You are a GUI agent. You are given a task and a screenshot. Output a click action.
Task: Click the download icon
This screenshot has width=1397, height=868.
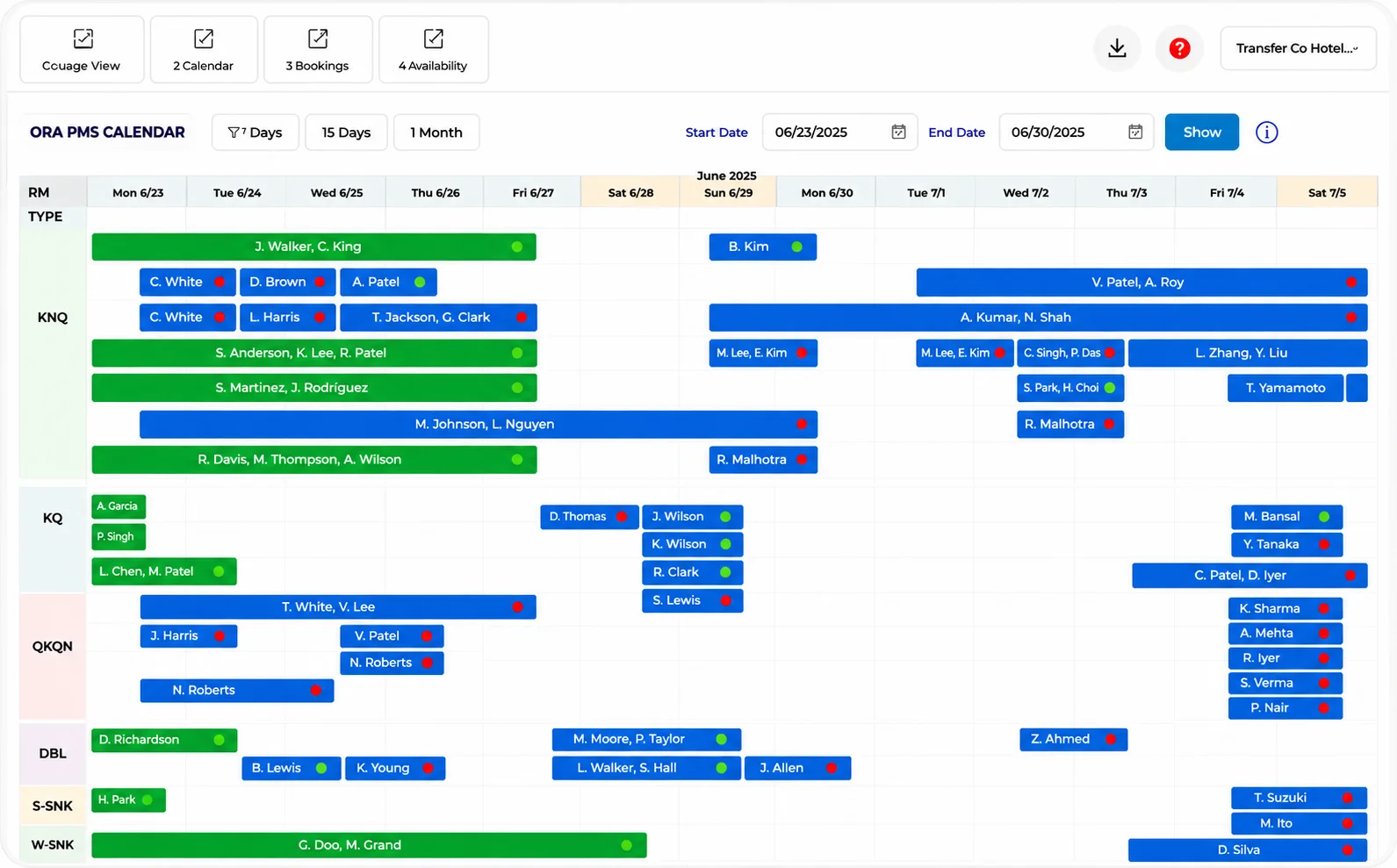pyautogui.click(x=1117, y=48)
